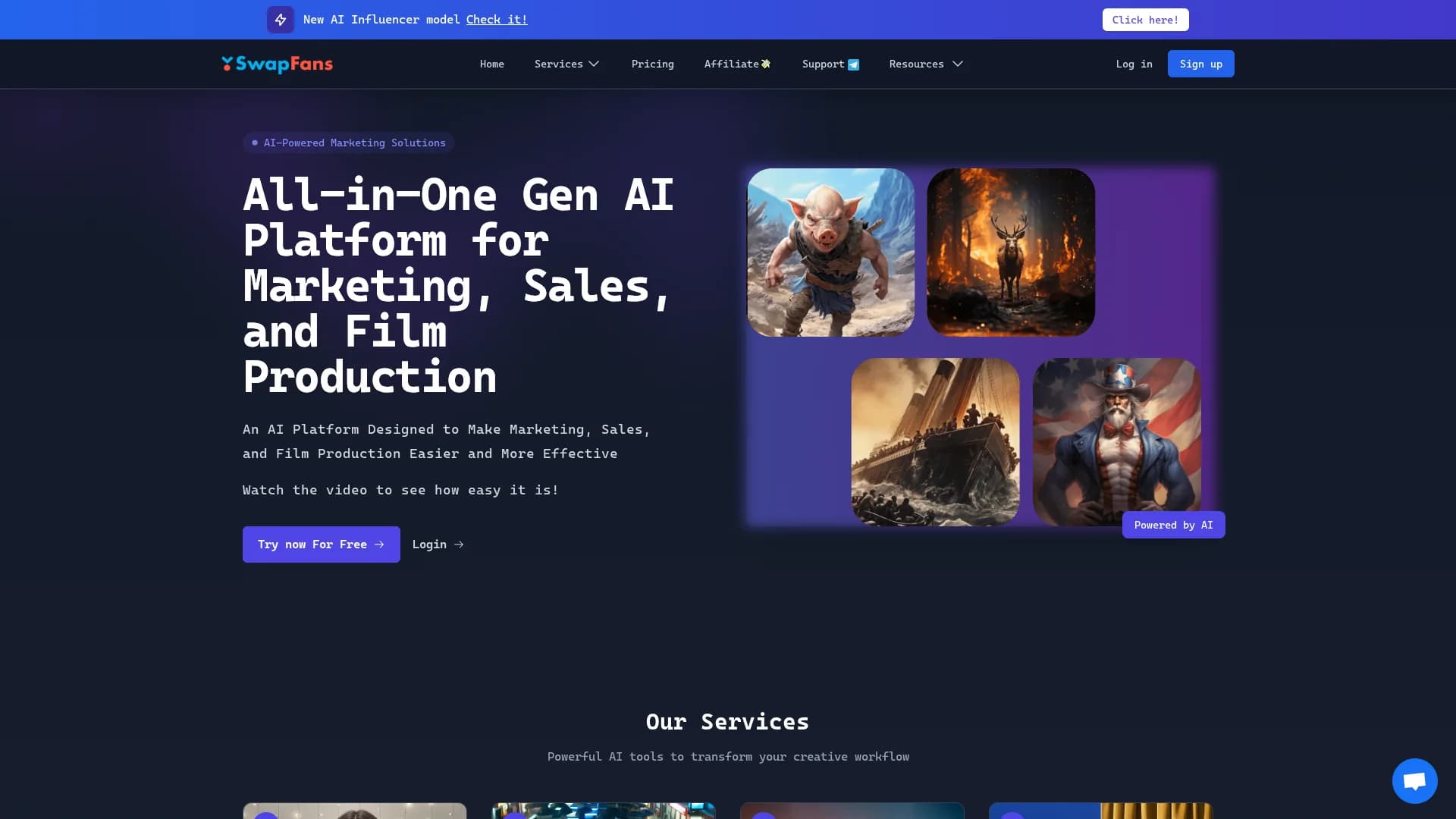1456x819 pixels.
Task: Expand the Services dropdown chevron
Action: coord(594,64)
